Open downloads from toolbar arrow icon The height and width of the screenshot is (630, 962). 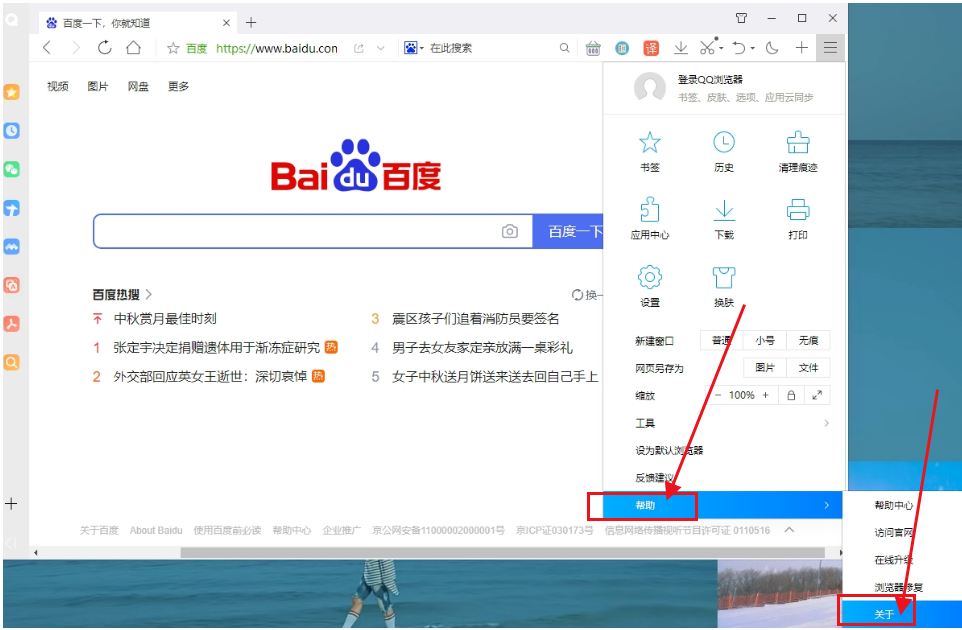[680, 48]
